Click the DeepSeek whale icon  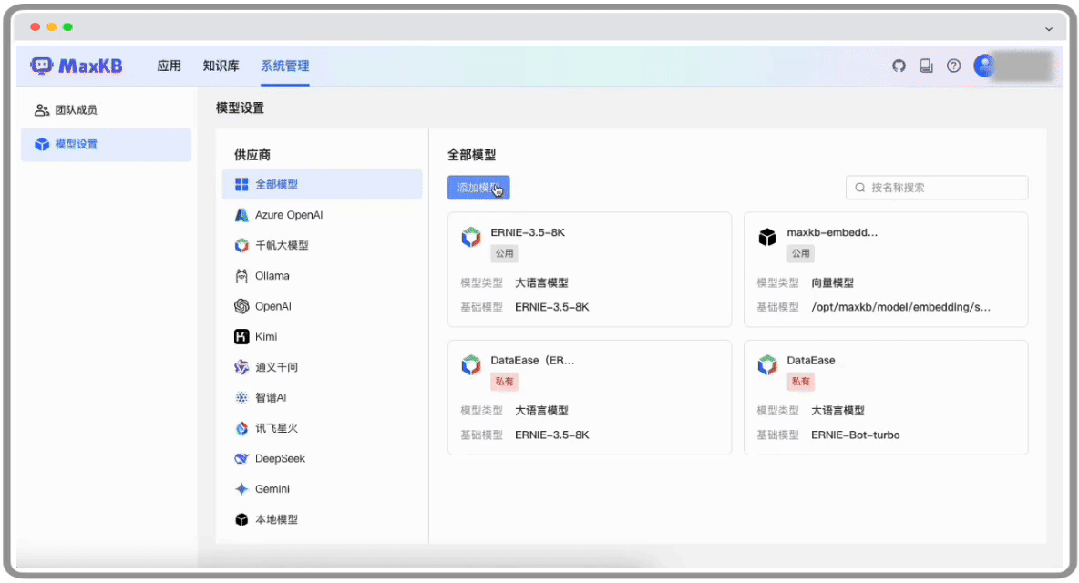242,458
